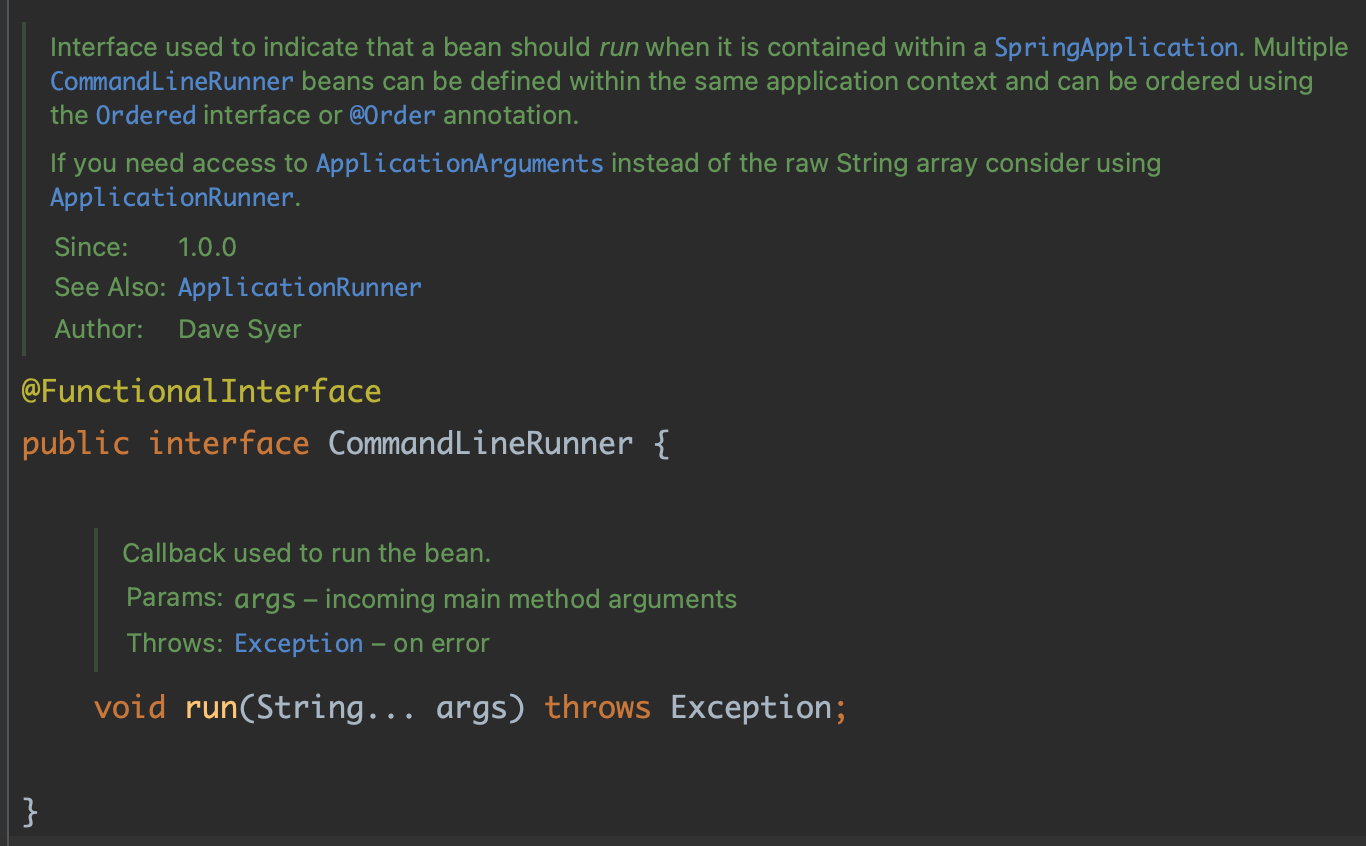
Task: Click the throws keyword in the signature
Action: [597, 708]
